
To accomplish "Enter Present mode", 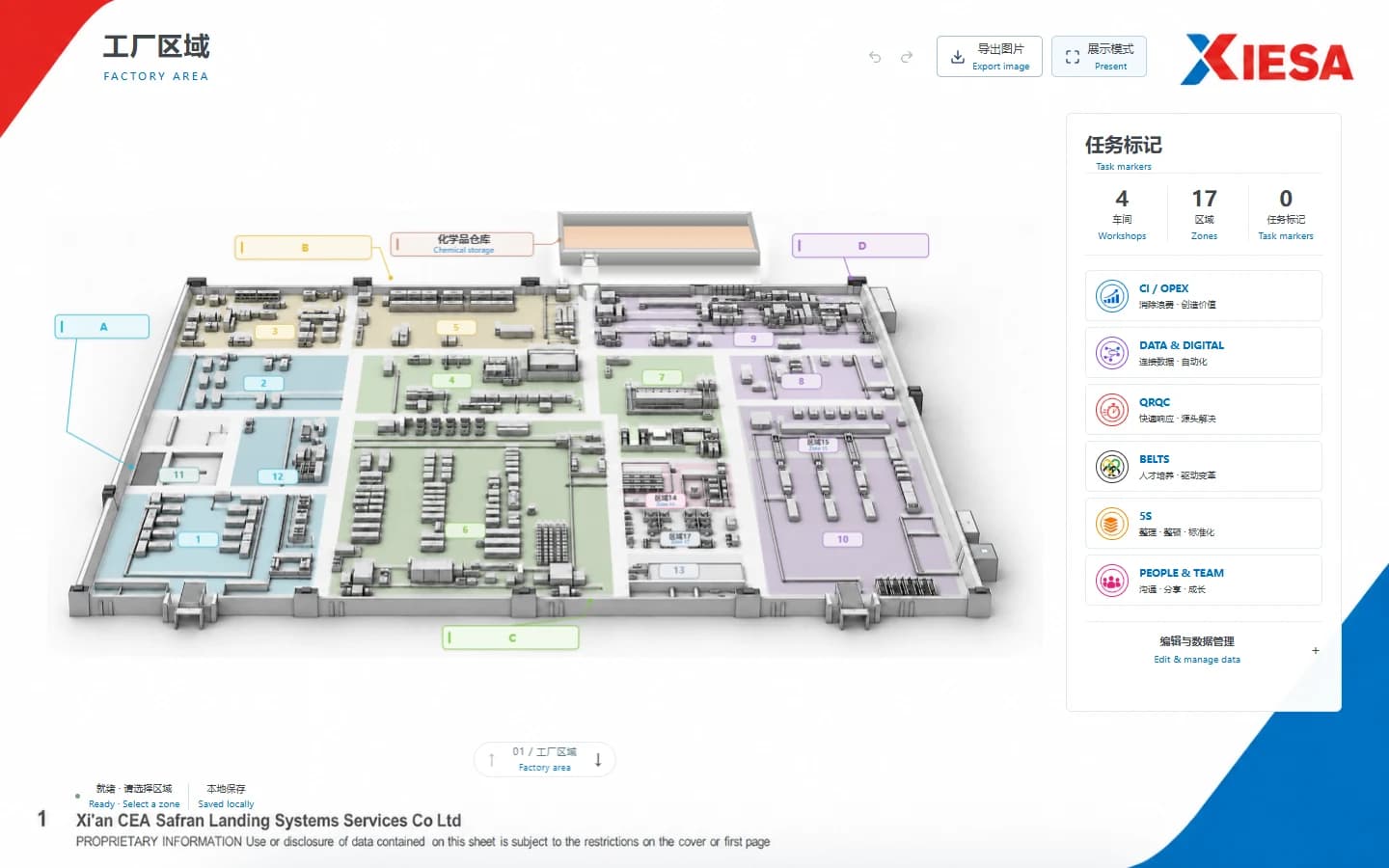I will tap(1099, 57).
